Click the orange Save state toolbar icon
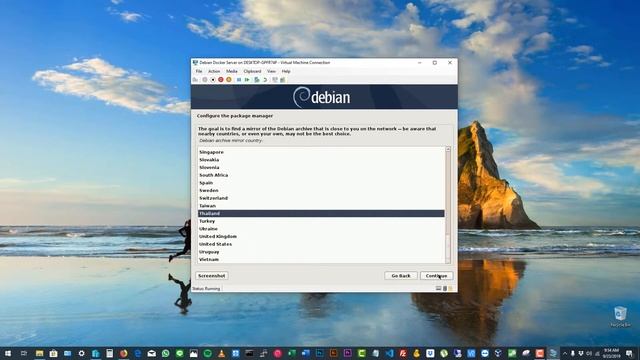 (x=229, y=80)
